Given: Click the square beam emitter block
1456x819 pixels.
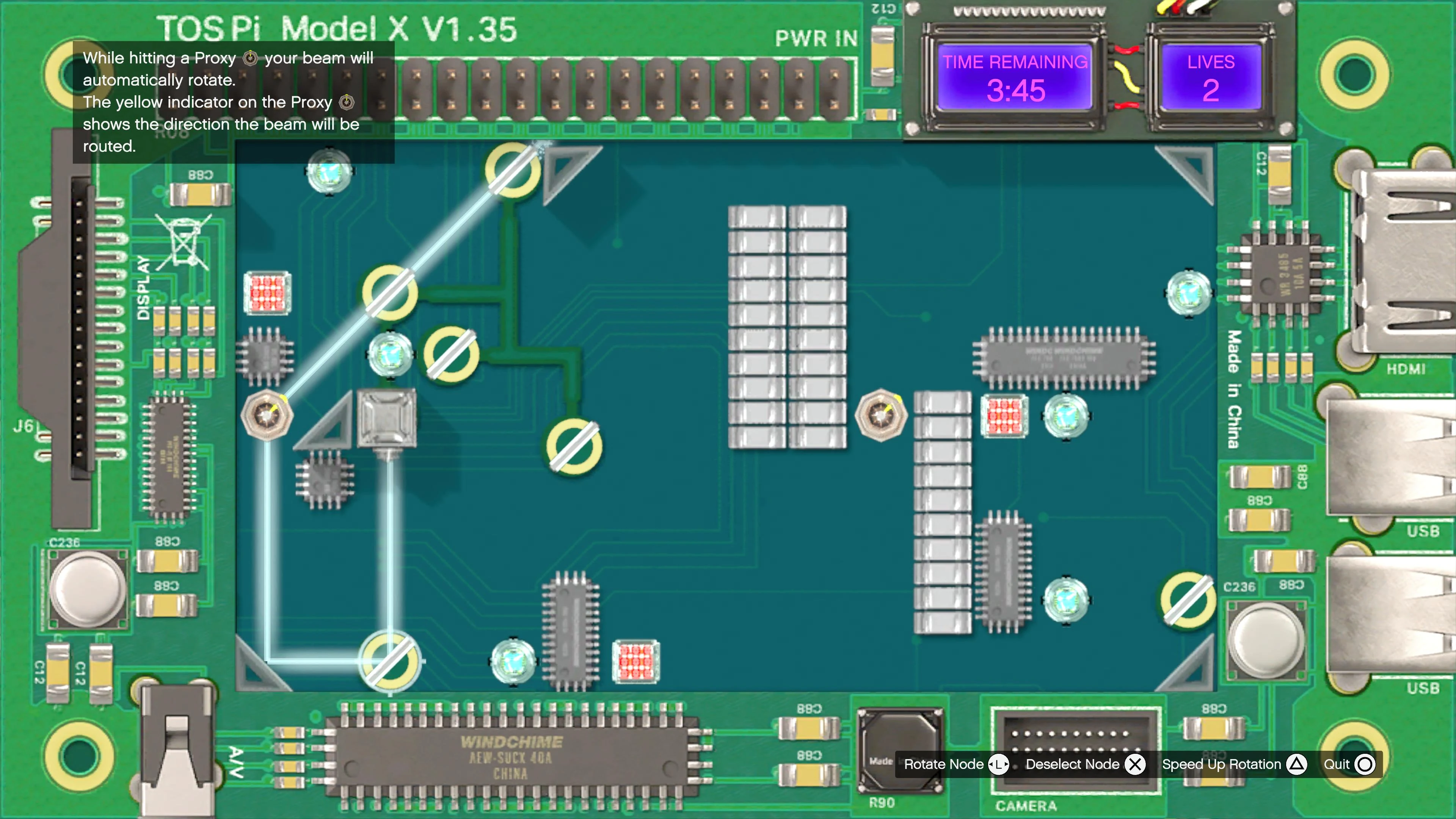Looking at the screenshot, I should tap(387, 418).
